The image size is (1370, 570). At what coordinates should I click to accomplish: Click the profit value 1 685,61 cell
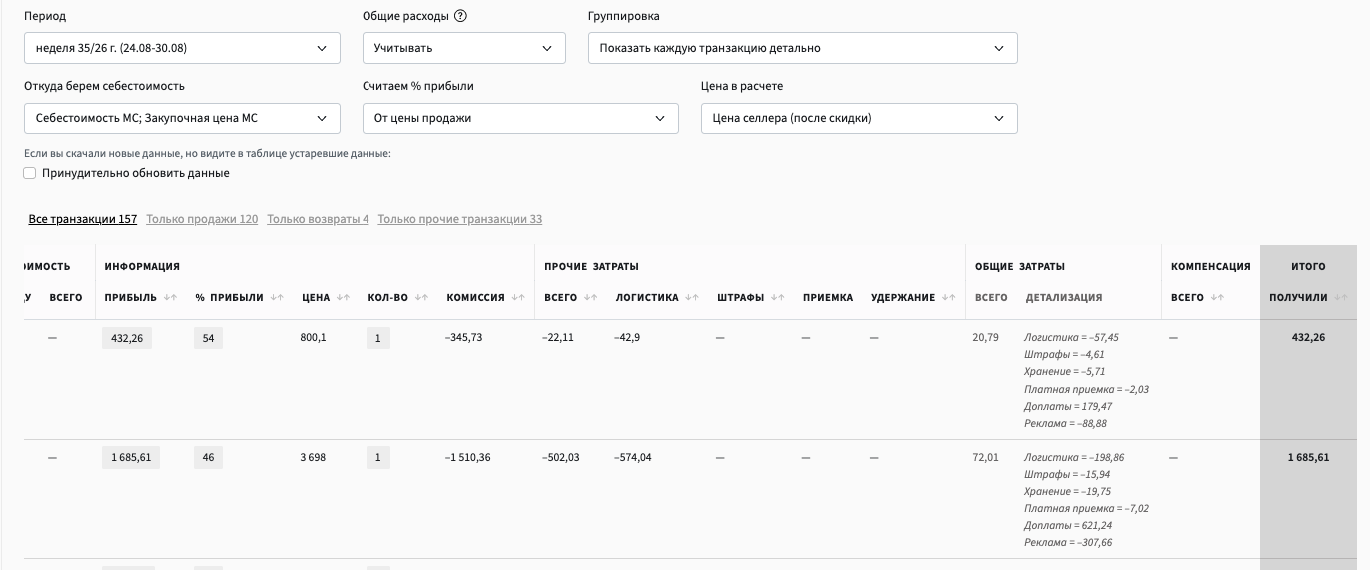coord(131,458)
